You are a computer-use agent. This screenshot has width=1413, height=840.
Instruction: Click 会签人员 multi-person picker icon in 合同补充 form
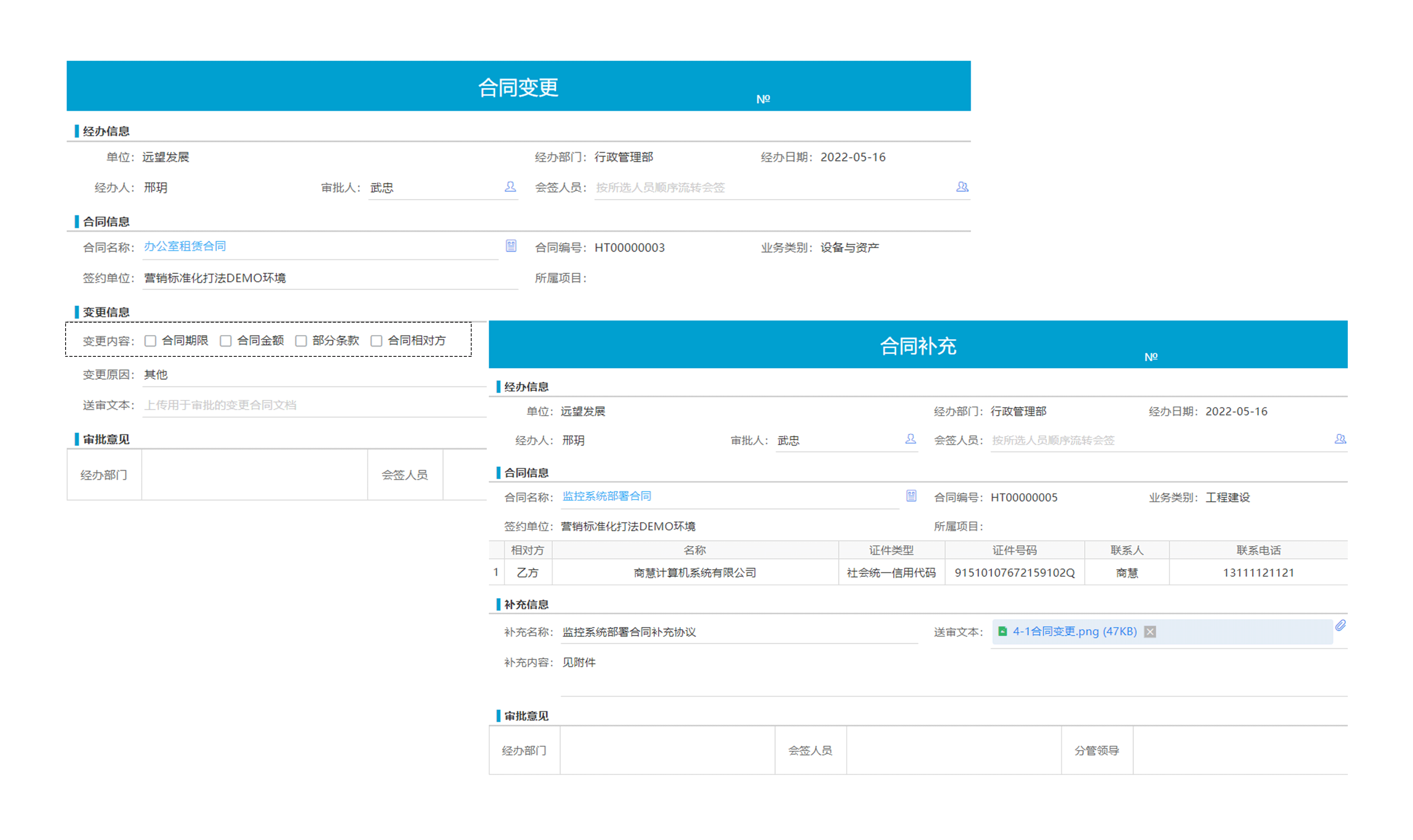tap(1340, 439)
